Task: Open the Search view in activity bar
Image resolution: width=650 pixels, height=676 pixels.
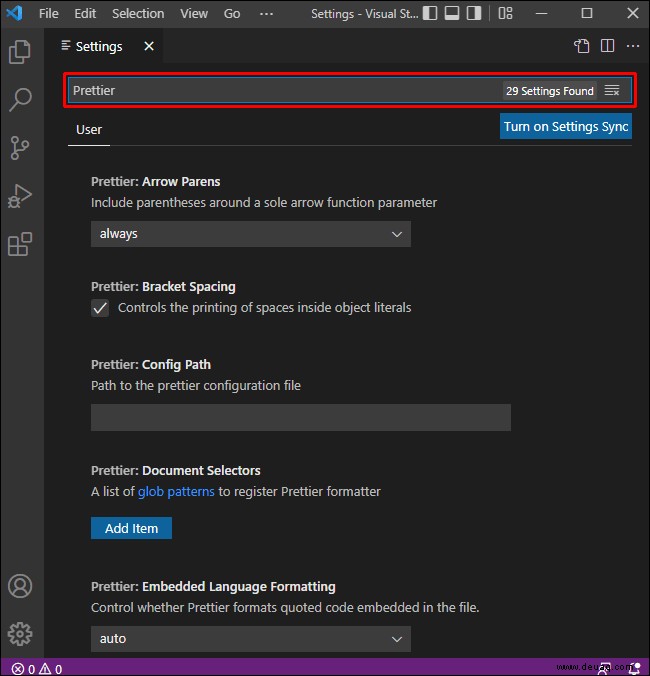Action: tap(20, 100)
